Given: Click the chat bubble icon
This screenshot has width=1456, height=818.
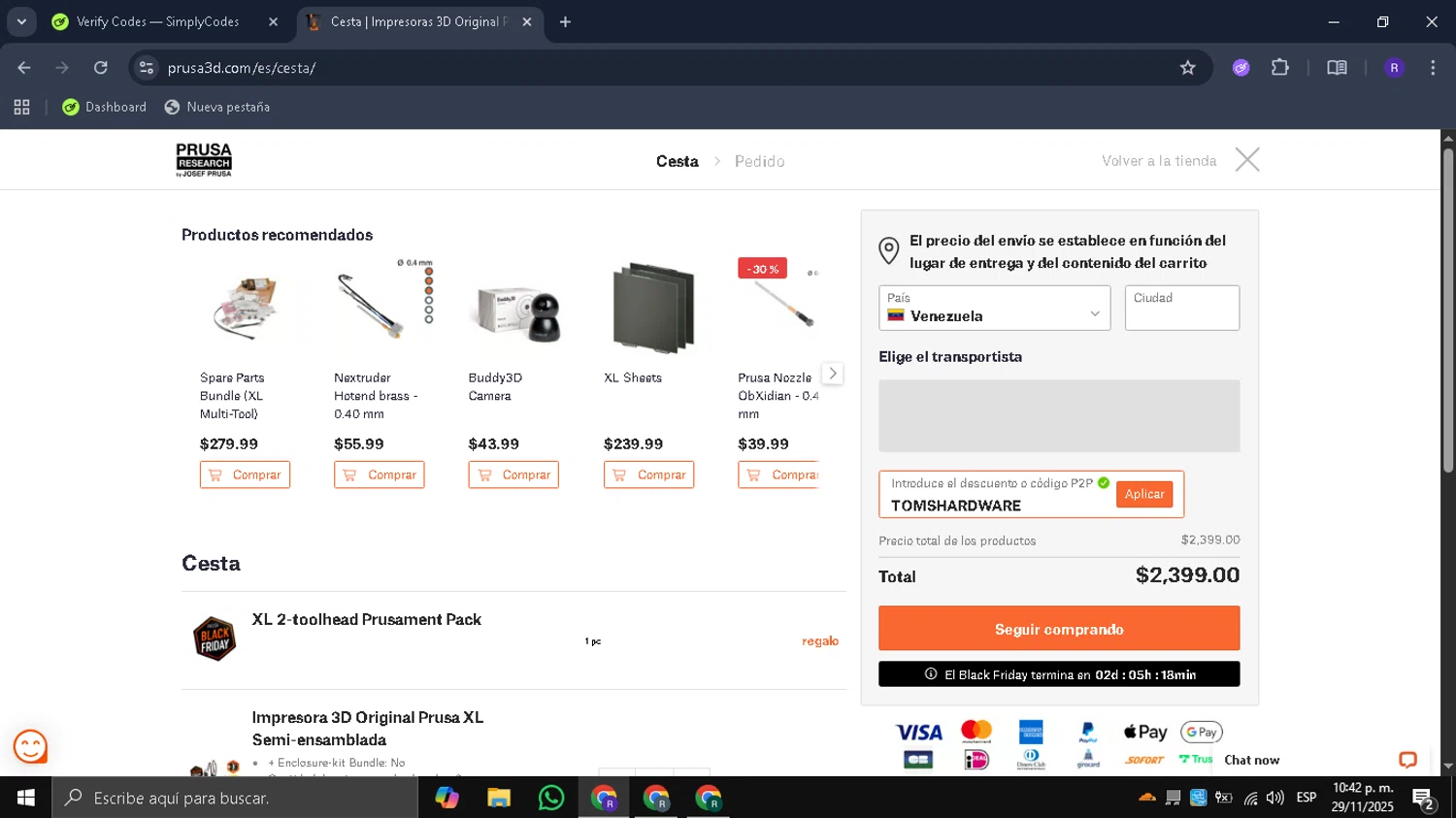Looking at the screenshot, I should tap(1407, 760).
